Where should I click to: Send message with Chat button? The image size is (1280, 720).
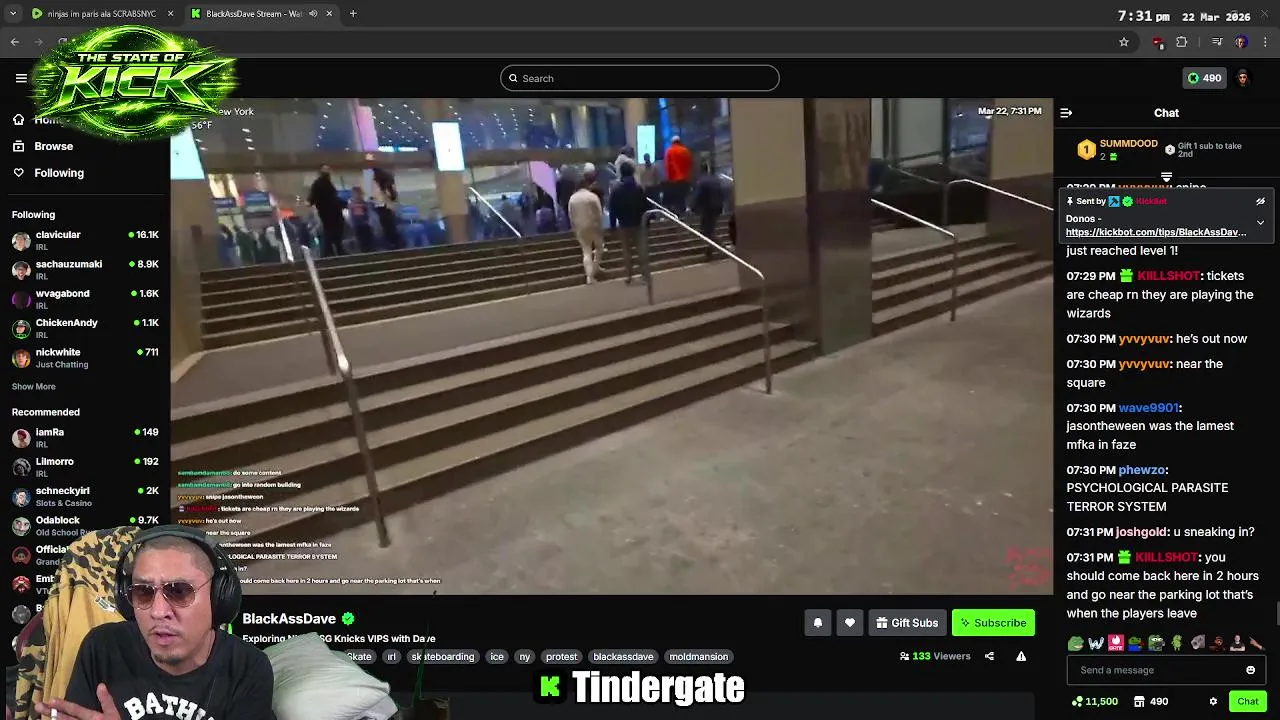pos(1247,702)
